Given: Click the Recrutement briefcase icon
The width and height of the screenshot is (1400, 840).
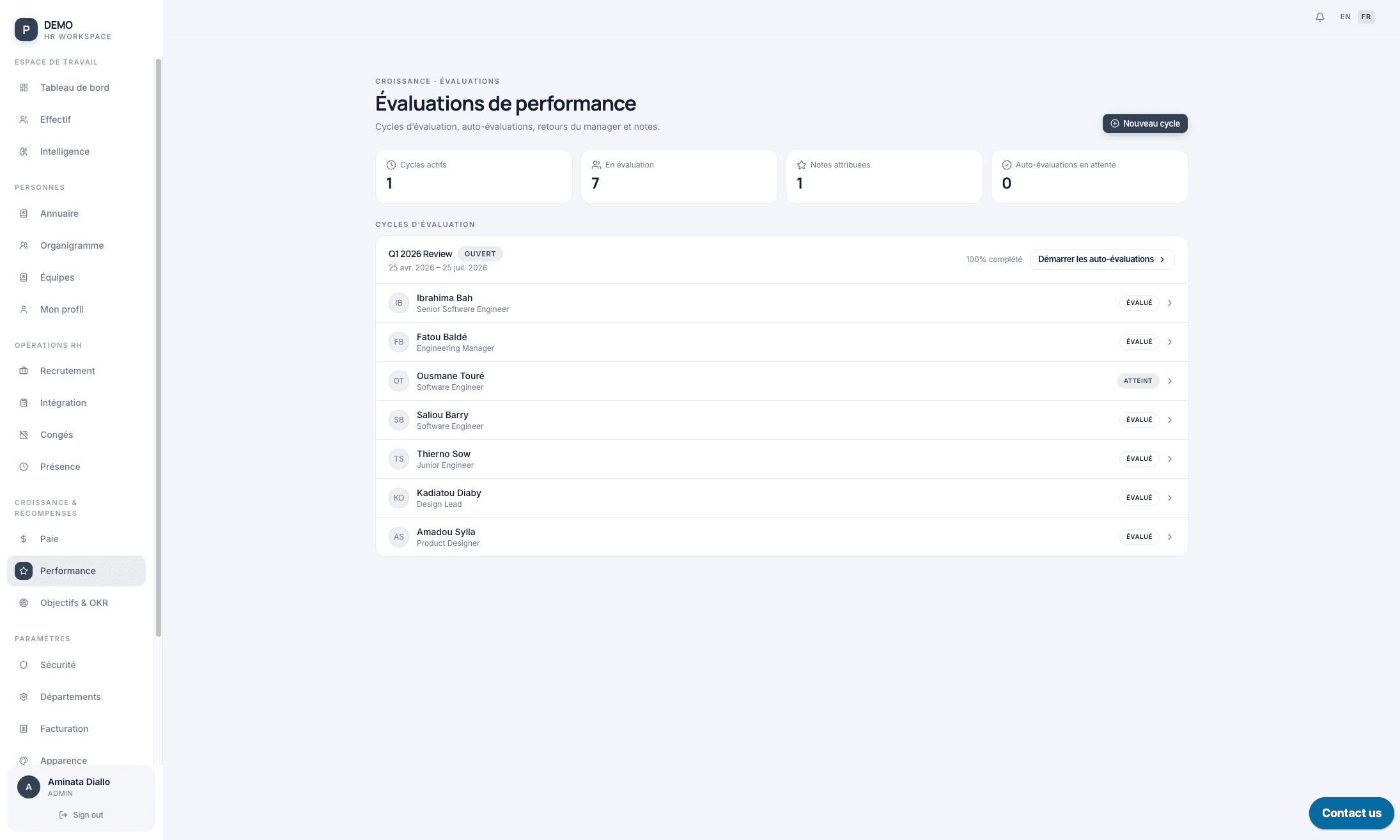Looking at the screenshot, I should 24,371.
